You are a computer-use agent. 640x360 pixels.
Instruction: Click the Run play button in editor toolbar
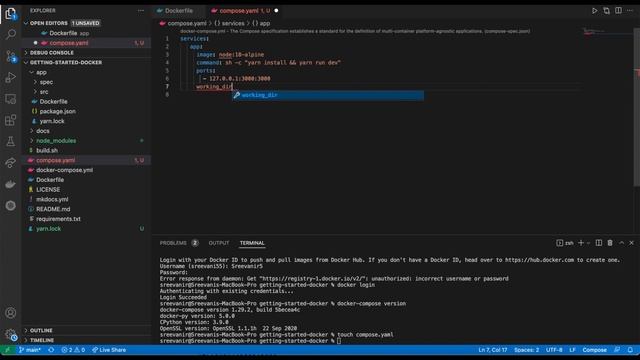[x=594, y=11]
